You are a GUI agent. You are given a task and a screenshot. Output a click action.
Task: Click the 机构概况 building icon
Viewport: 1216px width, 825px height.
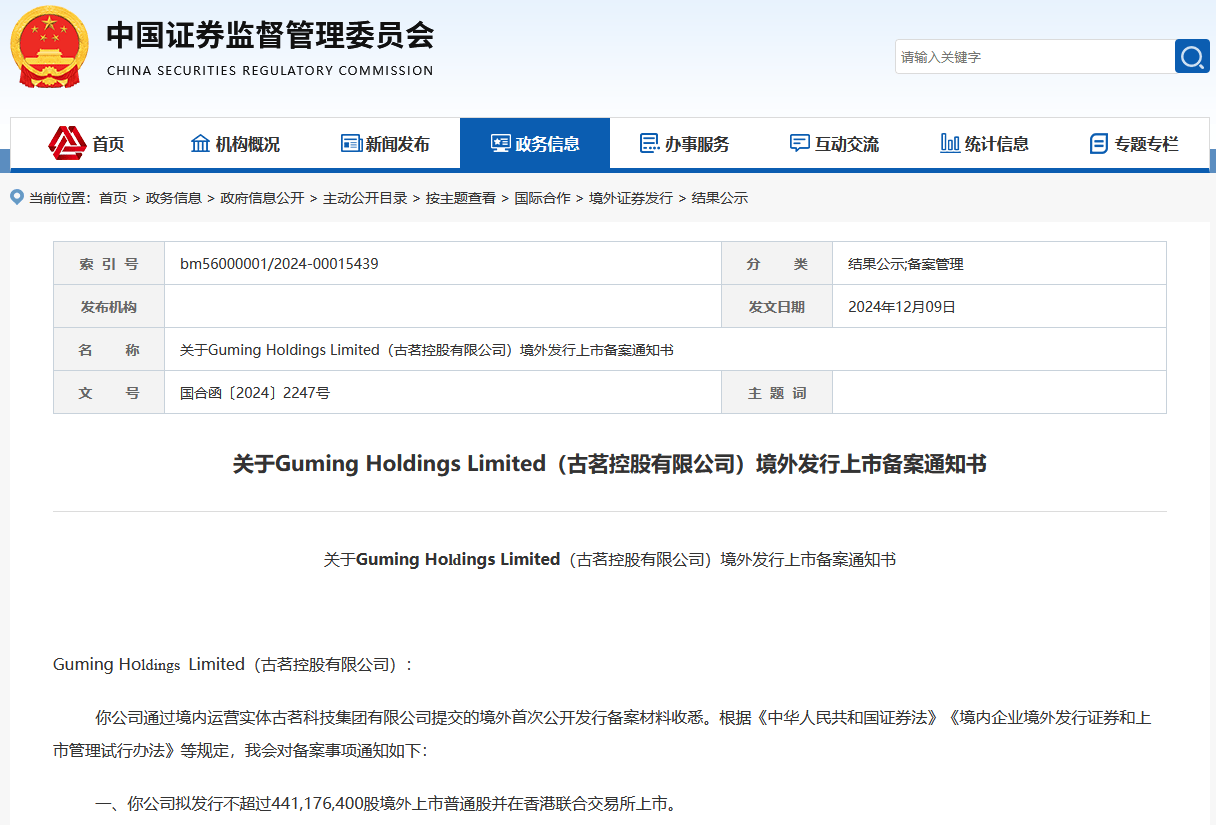pyautogui.click(x=200, y=144)
